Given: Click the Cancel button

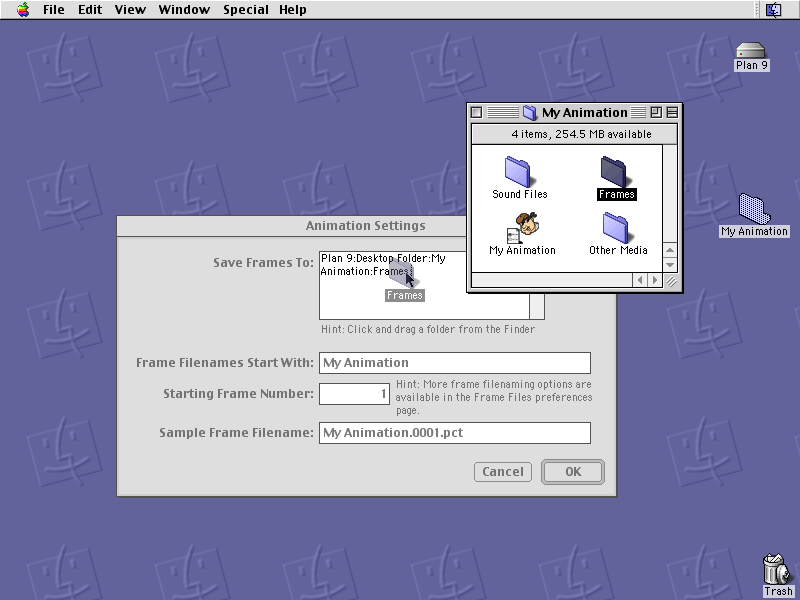Looking at the screenshot, I should tap(503, 472).
